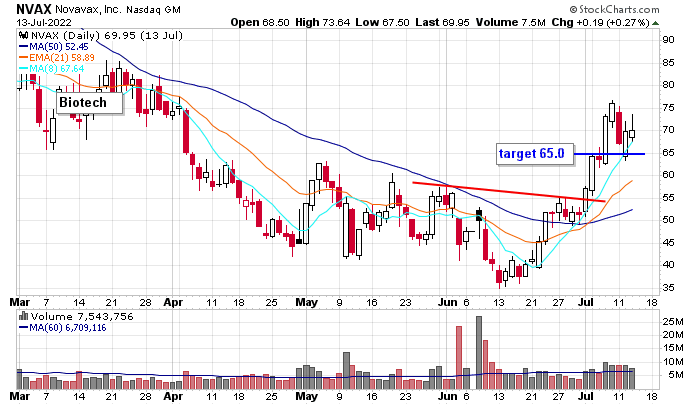The image size is (700, 405).
Task: Click the target 65.0 annotation box
Action: (x=534, y=154)
